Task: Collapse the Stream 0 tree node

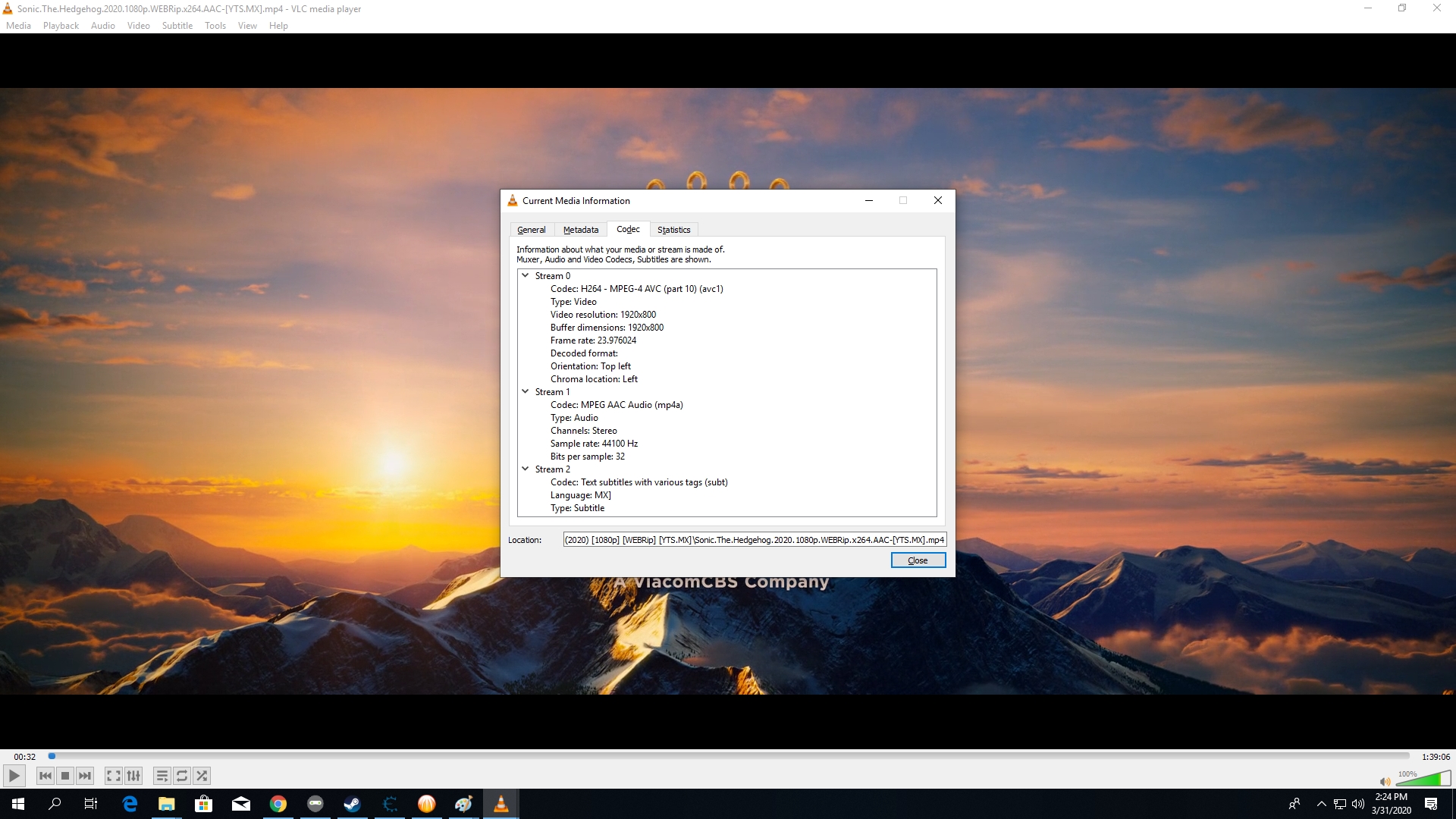Action: 526,275
